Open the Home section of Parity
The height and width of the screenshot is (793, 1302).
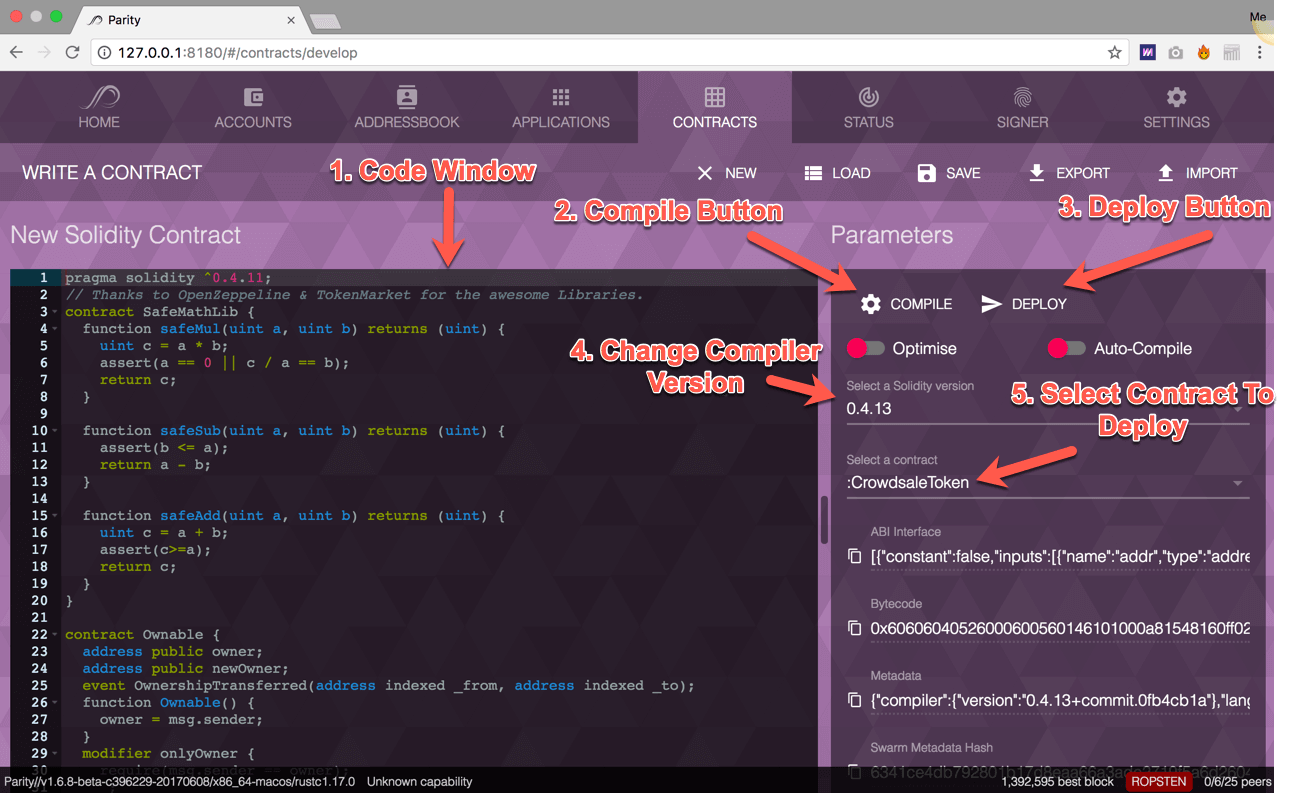click(98, 107)
